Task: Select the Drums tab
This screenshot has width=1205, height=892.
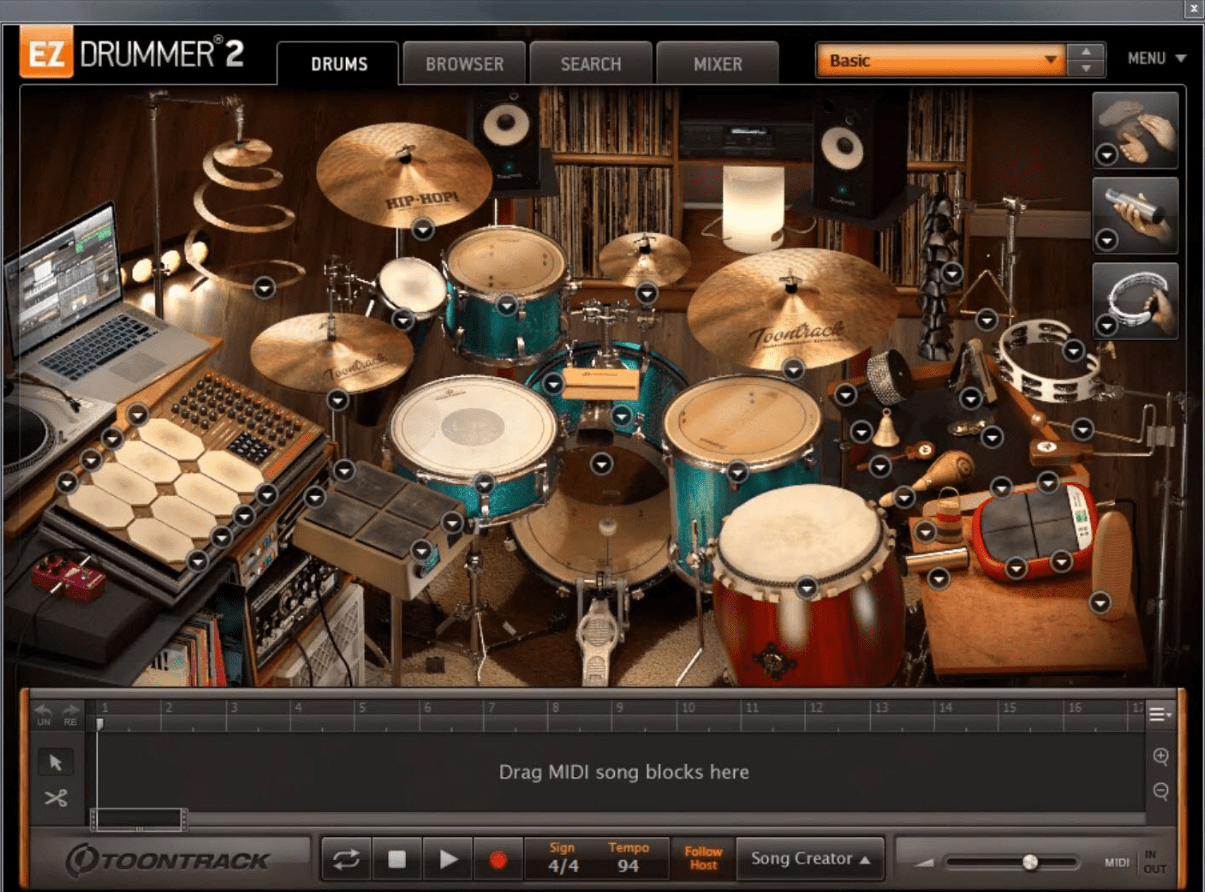Action: click(x=339, y=64)
